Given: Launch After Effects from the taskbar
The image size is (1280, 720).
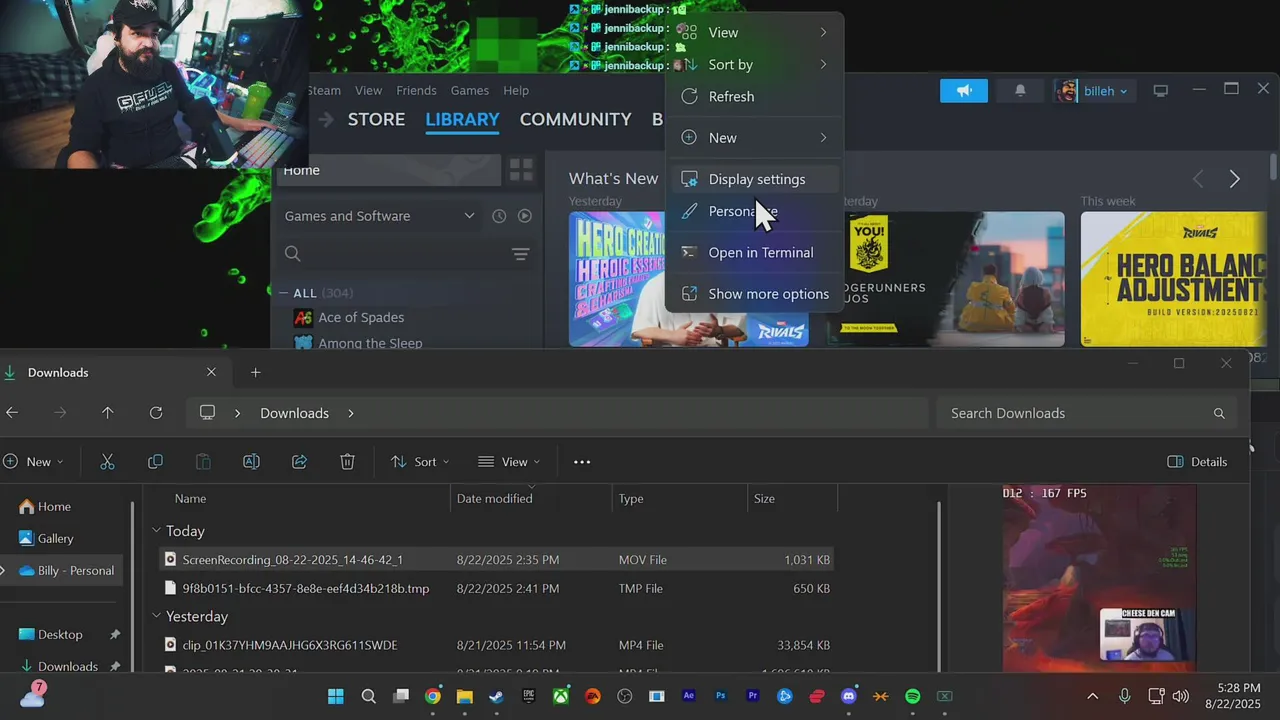Looking at the screenshot, I should [689, 696].
